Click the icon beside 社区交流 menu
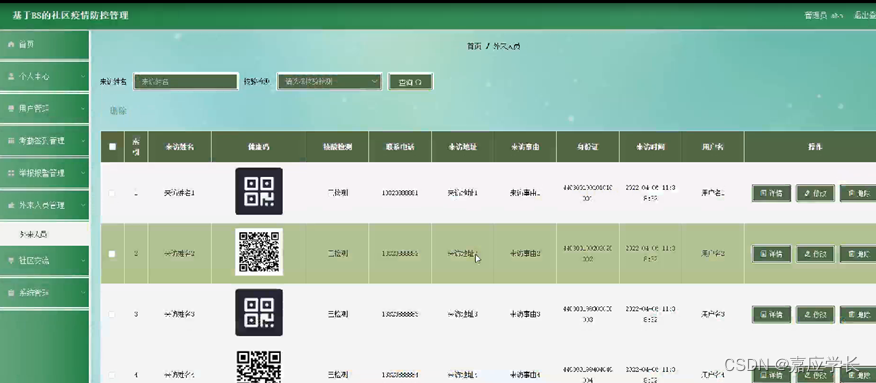This screenshot has height=383, width=876. 11,260
